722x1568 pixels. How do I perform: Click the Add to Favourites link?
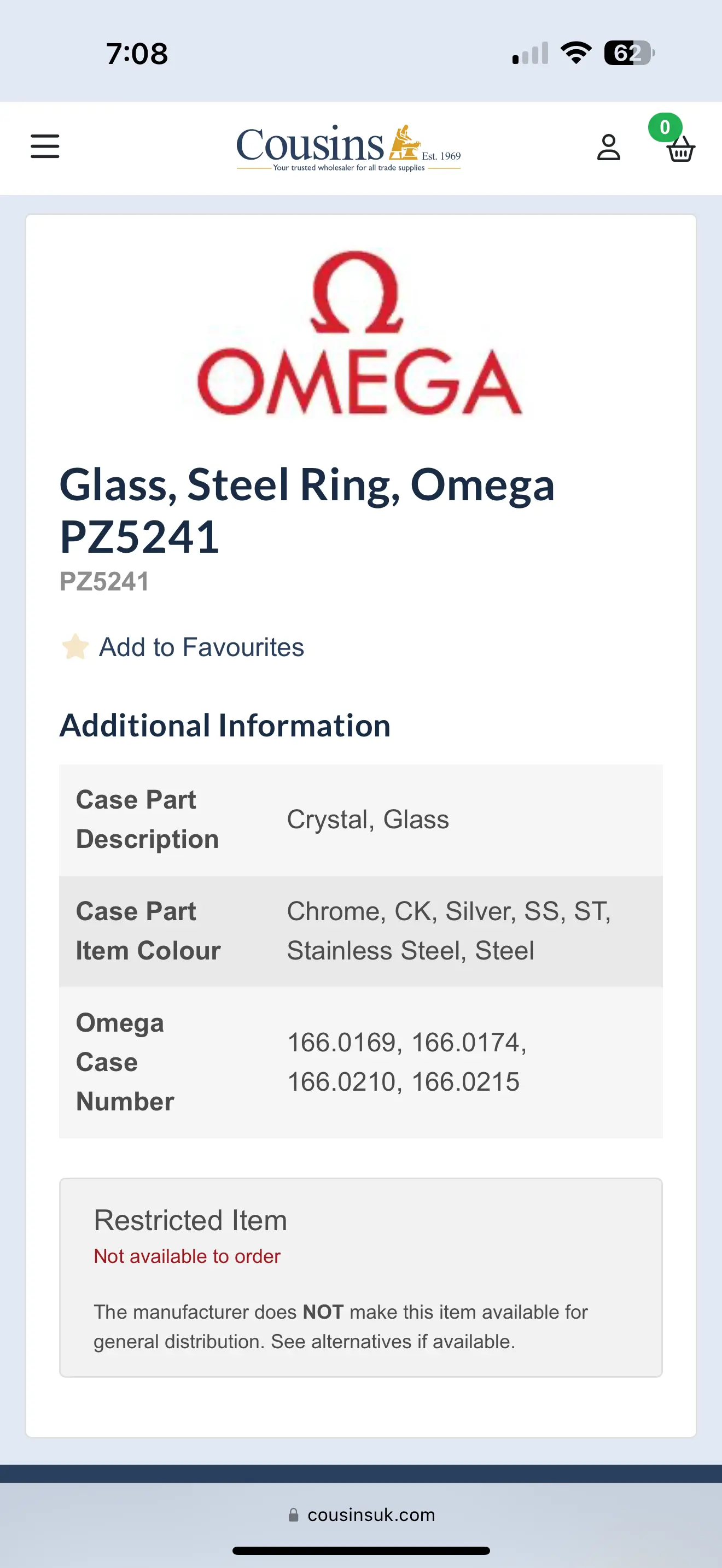click(201, 647)
